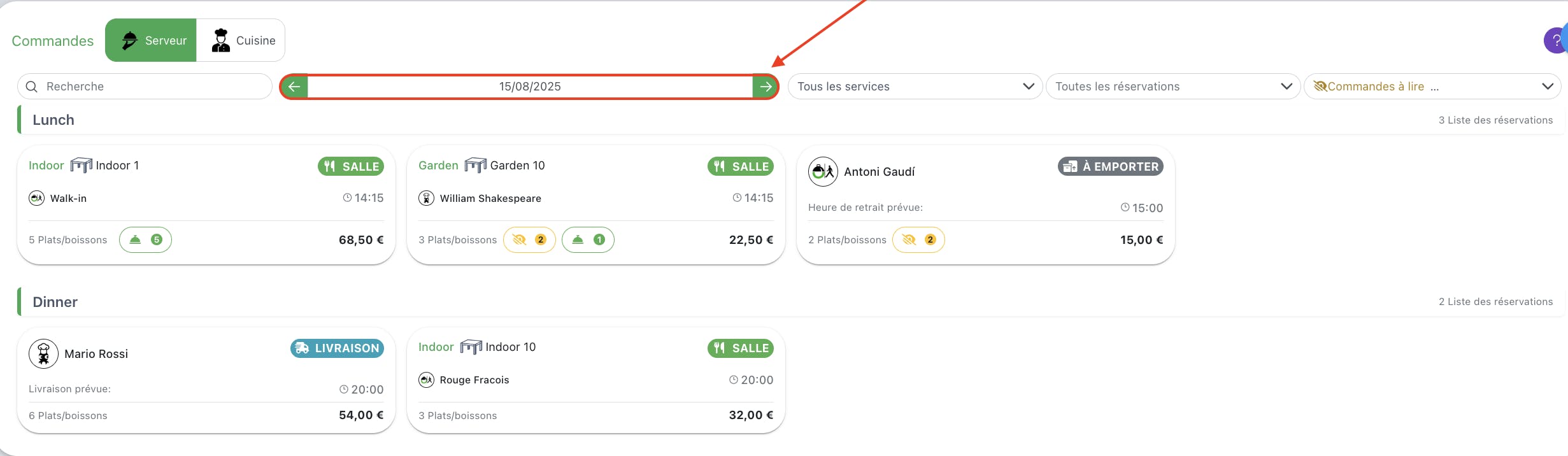Screen dimensions: 1568x456
Task: Open the Indoor 10 Rouge Fracois order card
Action: (595, 380)
